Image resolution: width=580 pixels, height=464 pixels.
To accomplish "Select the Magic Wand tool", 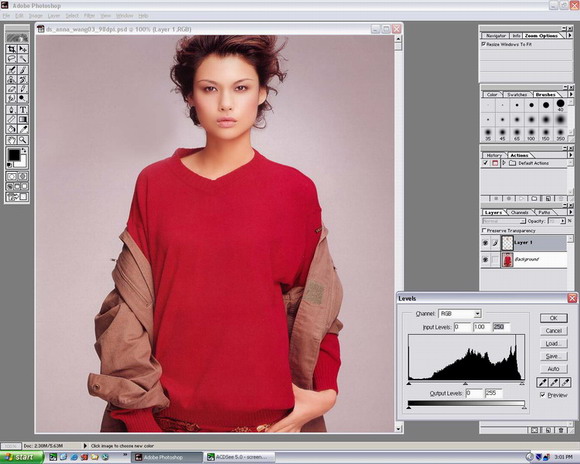I will pos(23,58).
